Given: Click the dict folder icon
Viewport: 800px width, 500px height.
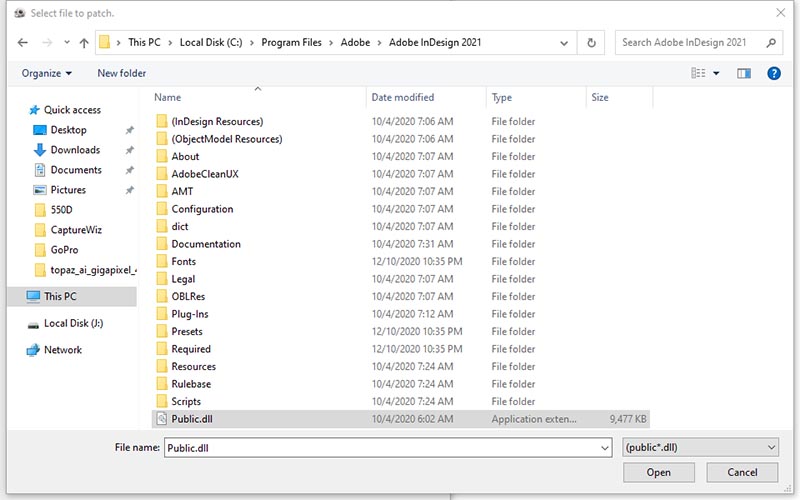Looking at the screenshot, I should point(162,227).
